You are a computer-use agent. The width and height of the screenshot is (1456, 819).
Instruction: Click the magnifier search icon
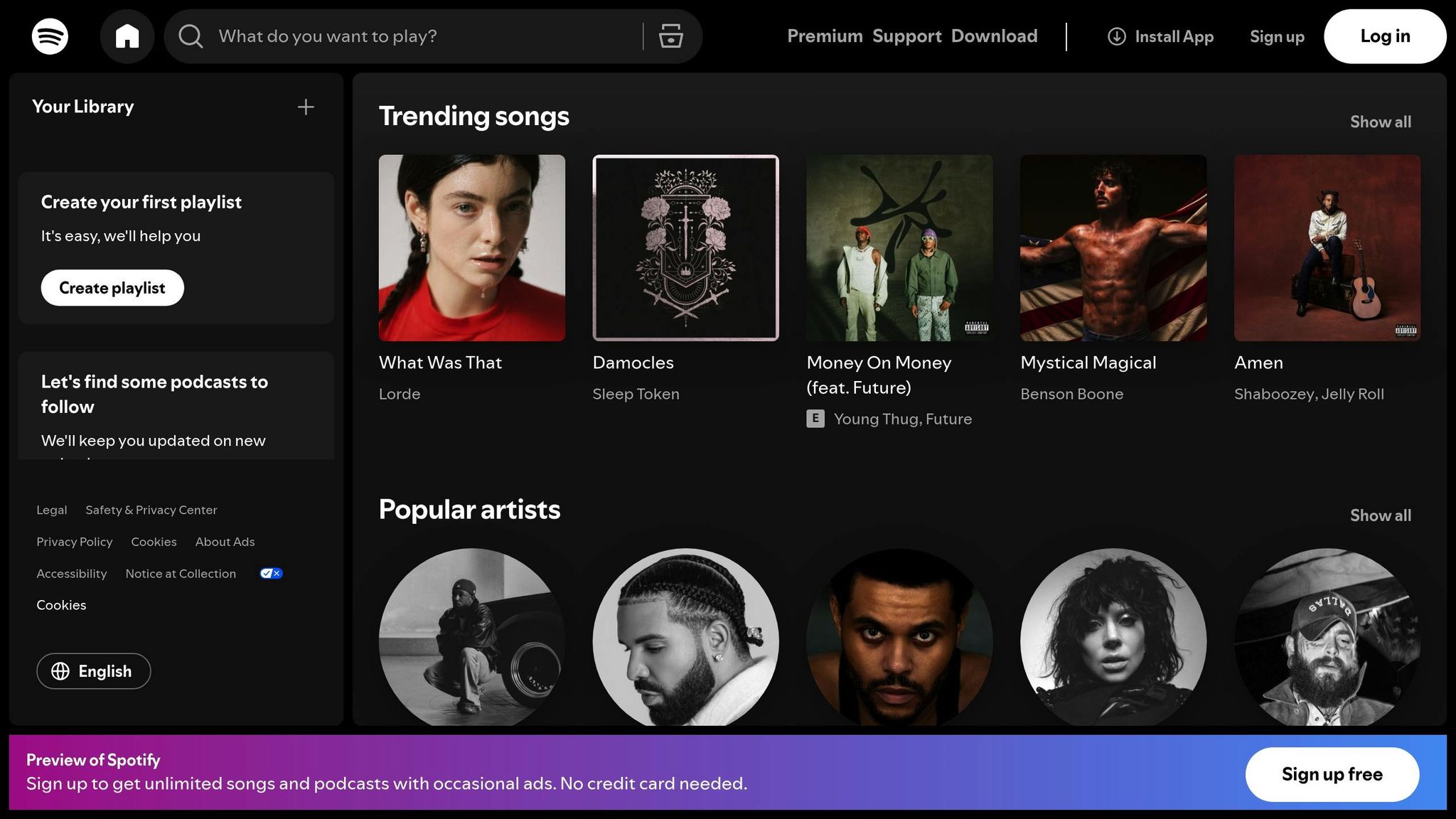pos(191,36)
